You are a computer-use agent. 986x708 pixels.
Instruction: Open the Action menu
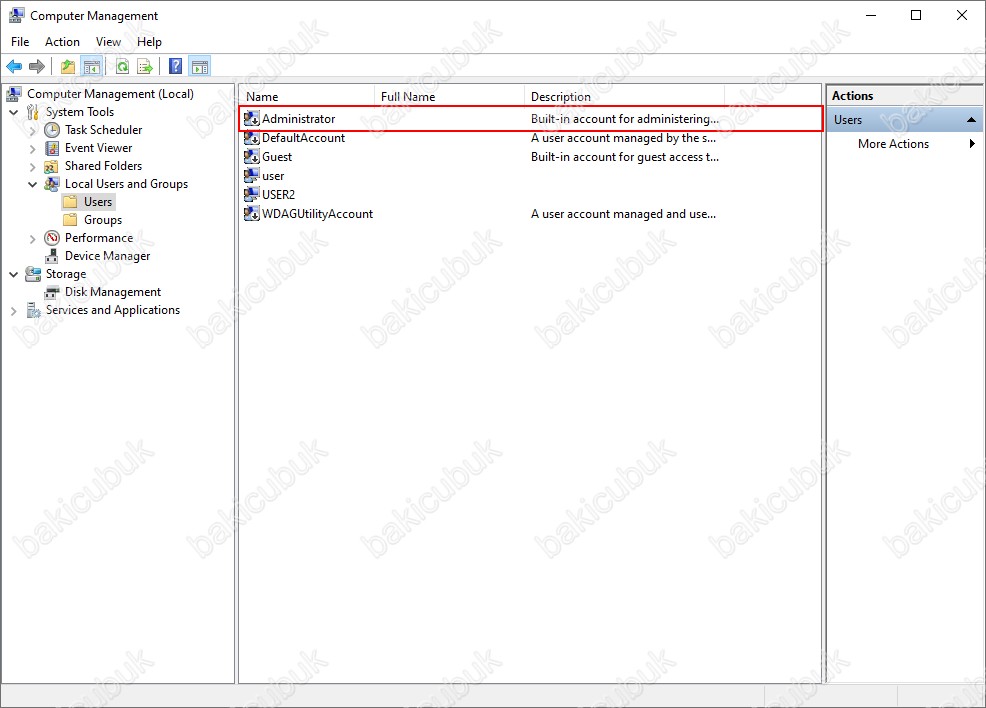click(x=62, y=42)
